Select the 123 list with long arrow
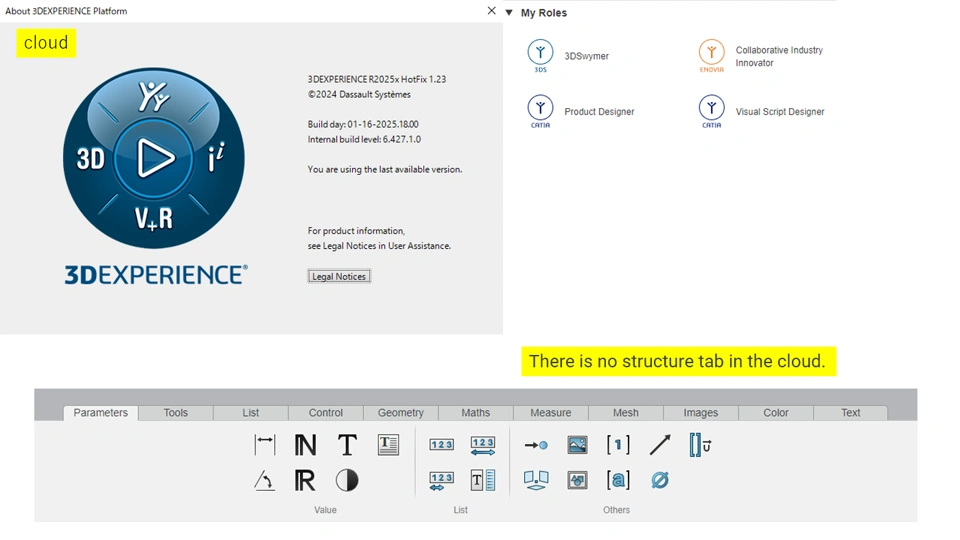Image resolution: width=960 pixels, height=540 pixels. pos(482,445)
